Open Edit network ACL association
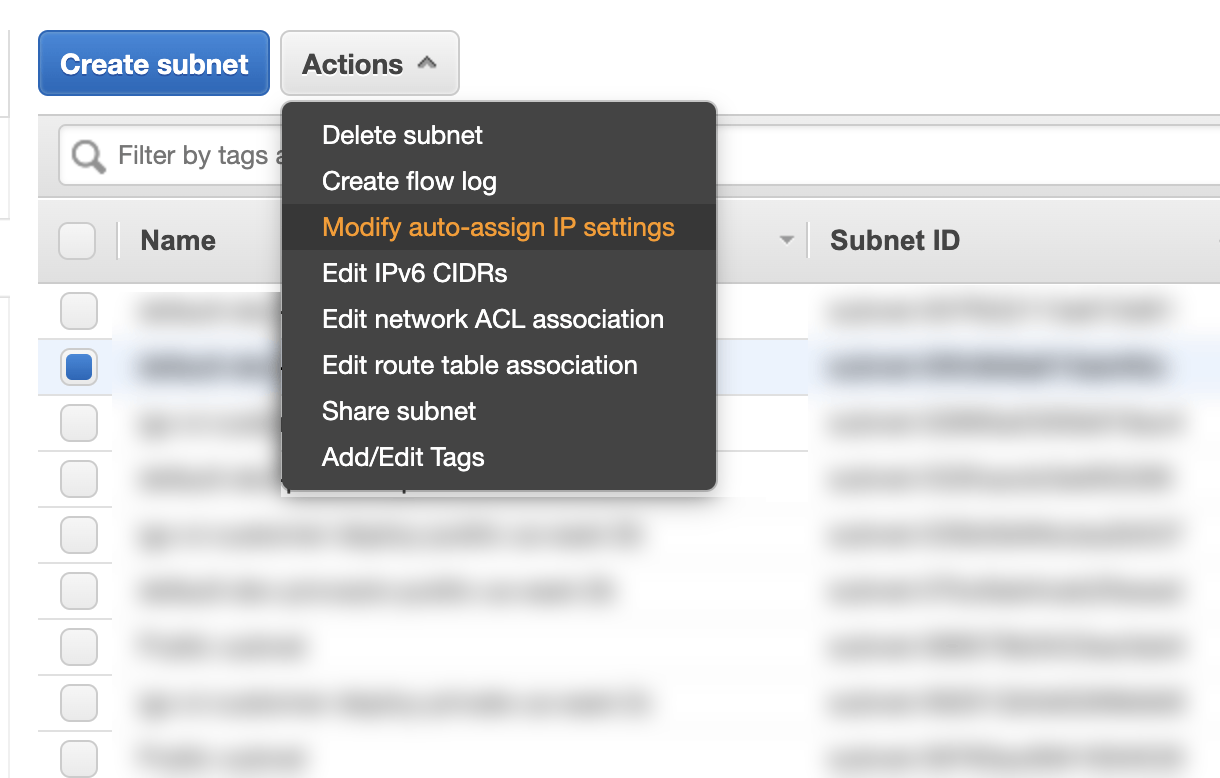The image size is (1220, 778). 492,319
